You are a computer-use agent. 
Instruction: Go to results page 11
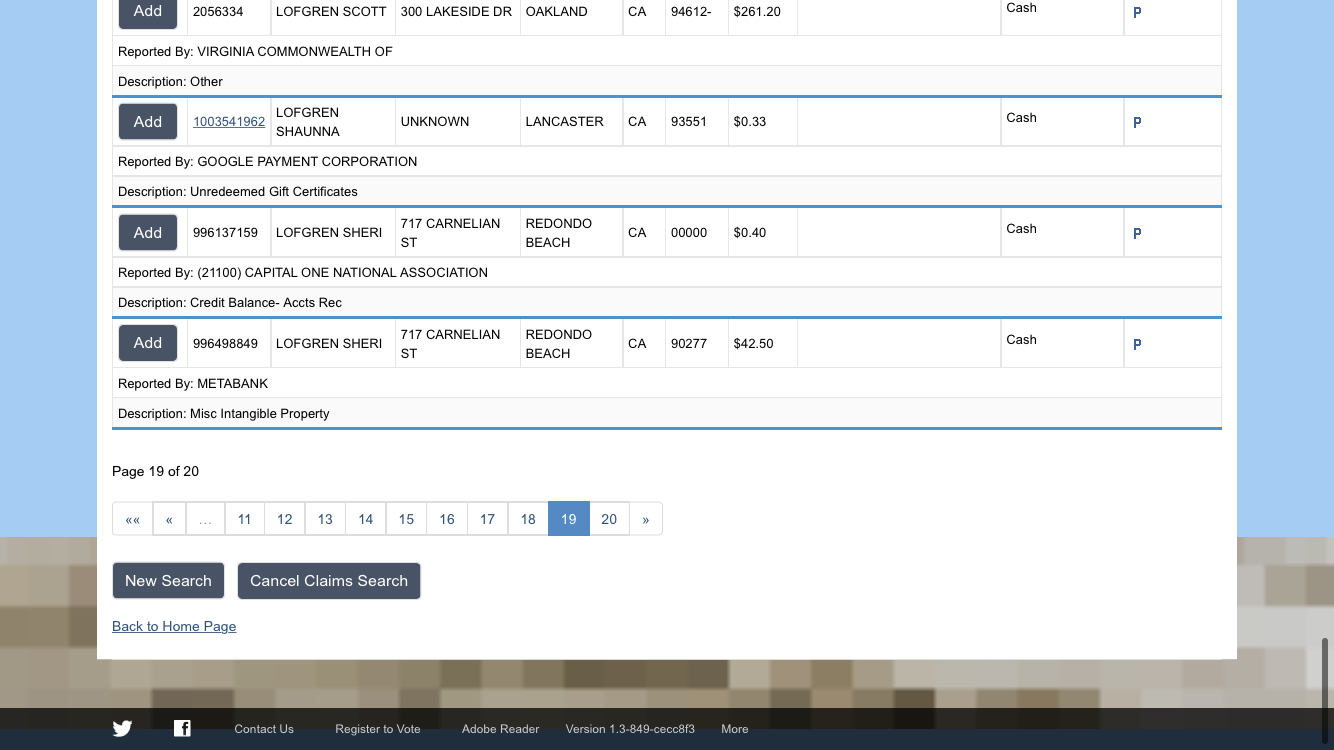point(244,519)
